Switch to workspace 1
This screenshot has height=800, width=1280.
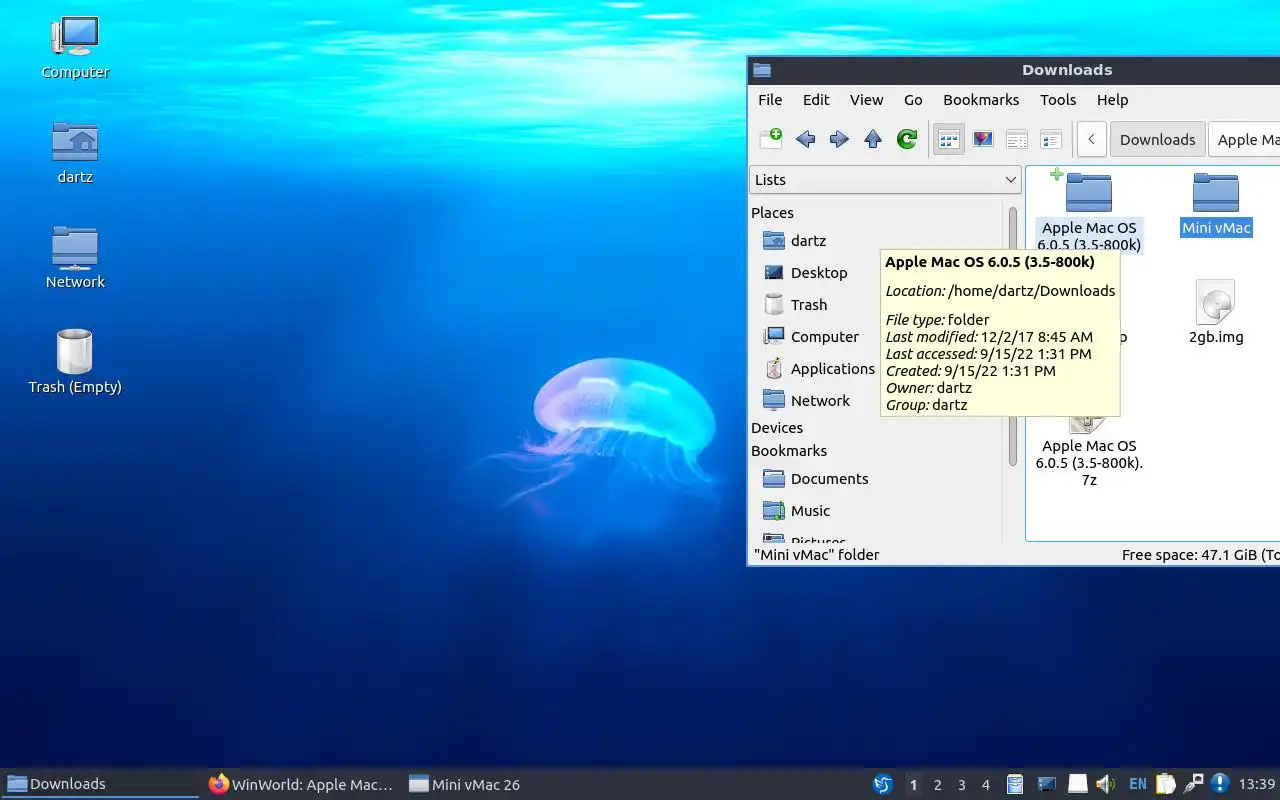click(913, 785)
